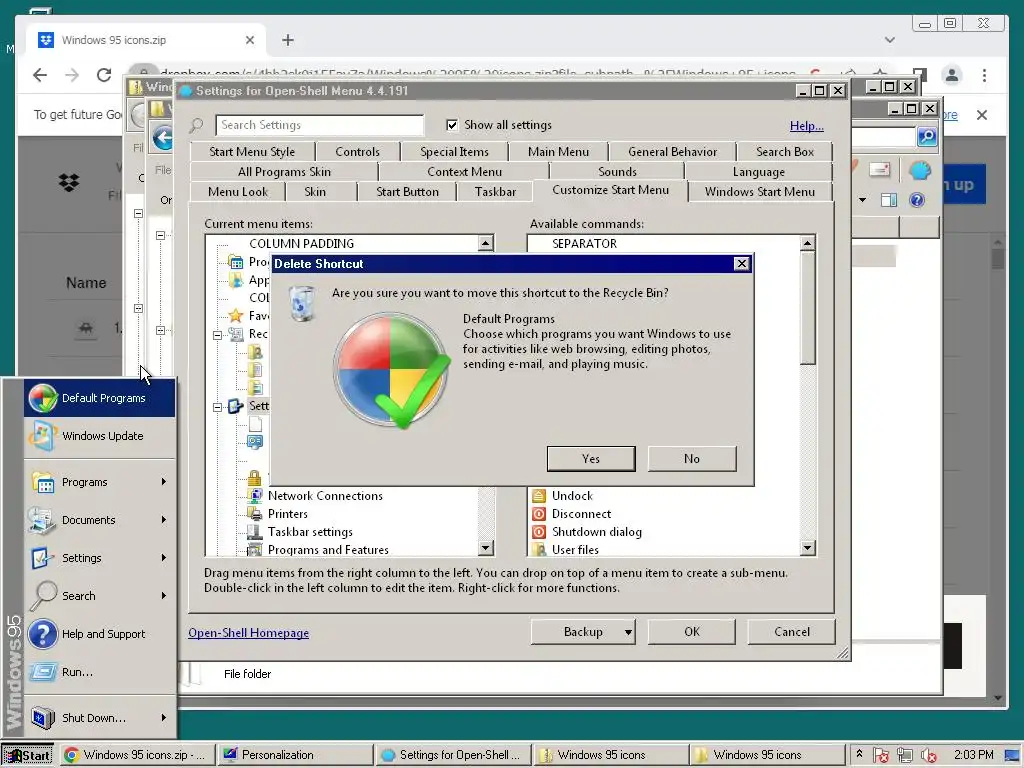The image size is (1024, 768).
Task: Toggle Show all settings checkbox
Action: pos(451,125)
